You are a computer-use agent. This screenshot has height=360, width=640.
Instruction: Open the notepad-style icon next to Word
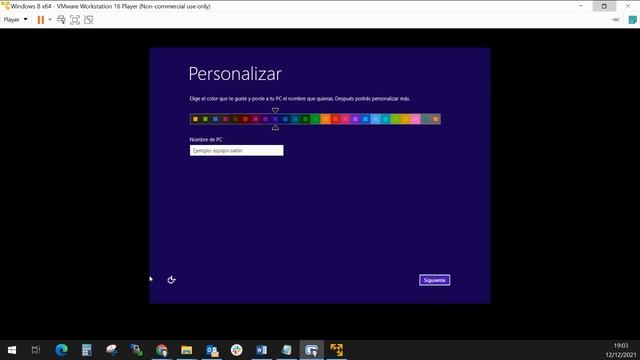pos(287,350)
